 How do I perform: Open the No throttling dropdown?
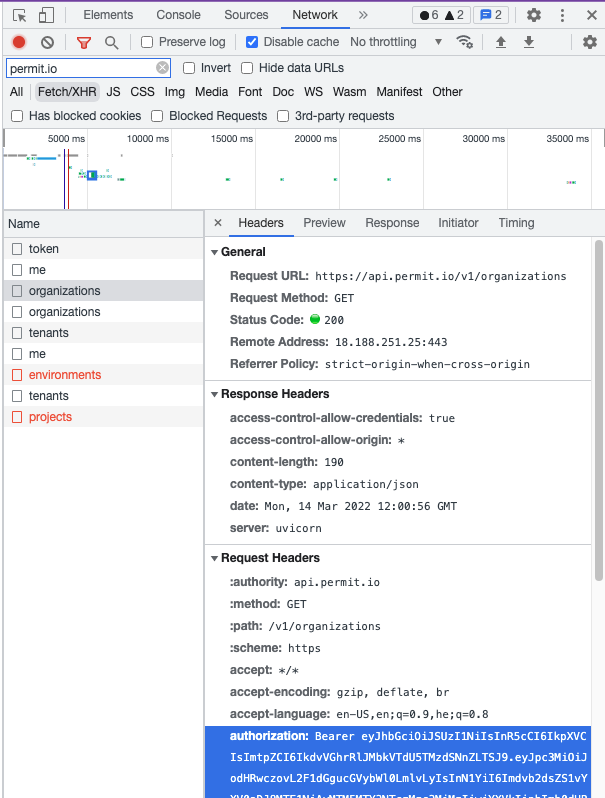point(396,42)
